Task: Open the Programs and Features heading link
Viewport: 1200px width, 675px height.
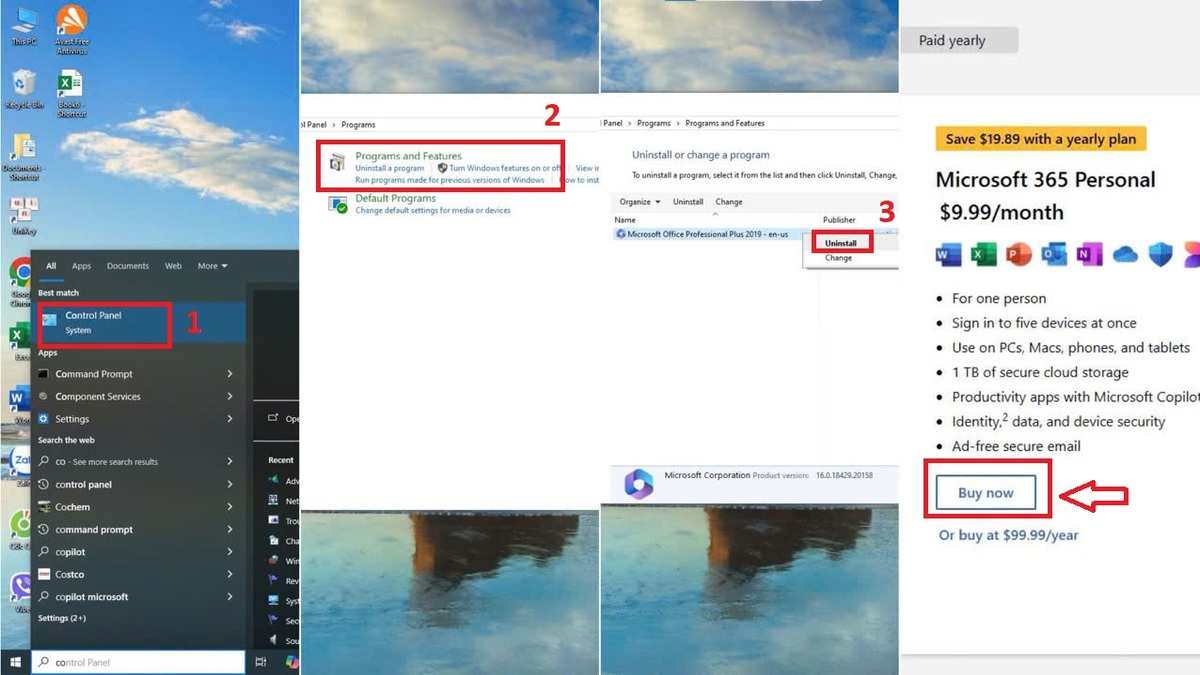Action: point(408,156)
